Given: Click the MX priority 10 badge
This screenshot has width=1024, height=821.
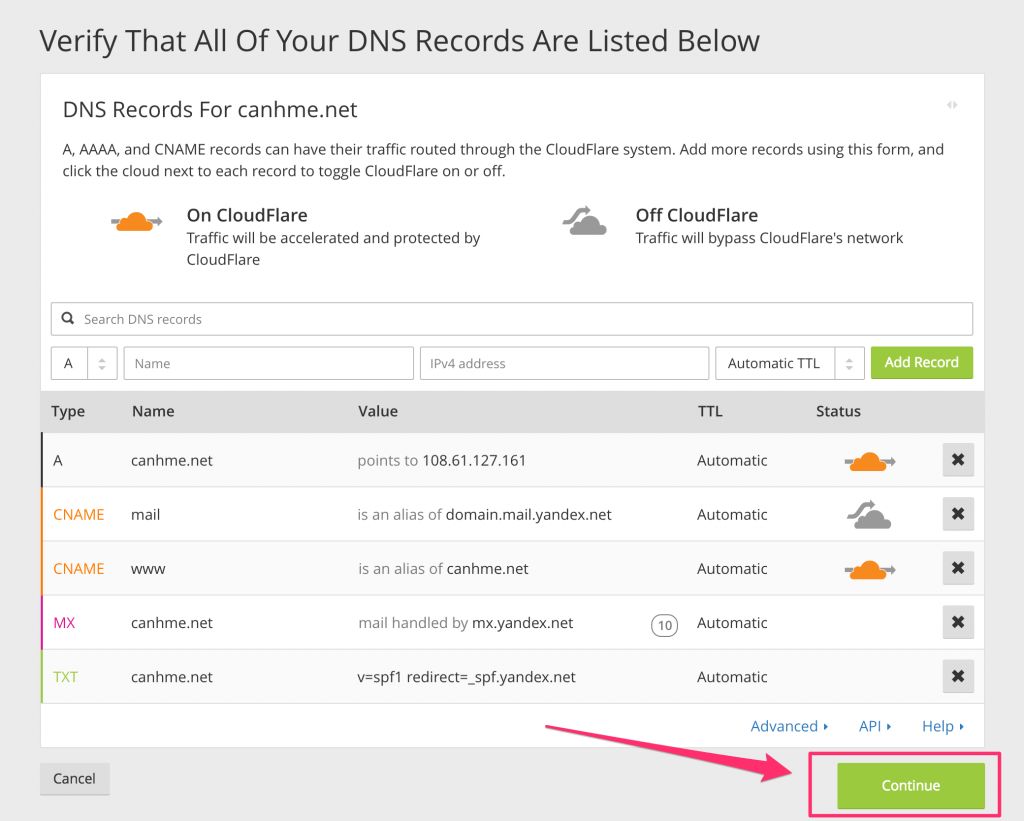Looking at the screenshot, I should 664,626.
